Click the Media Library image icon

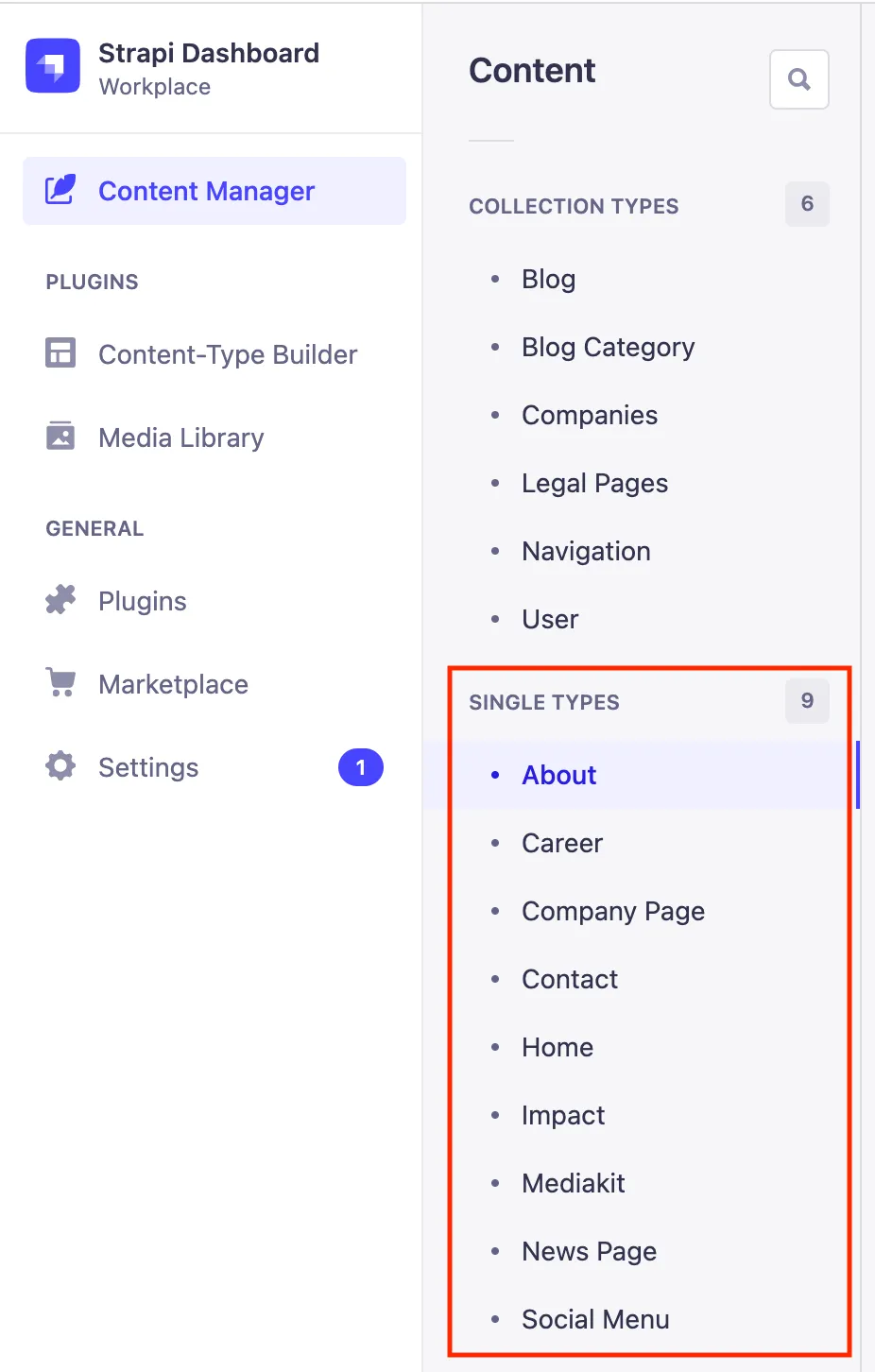(60, 437)
